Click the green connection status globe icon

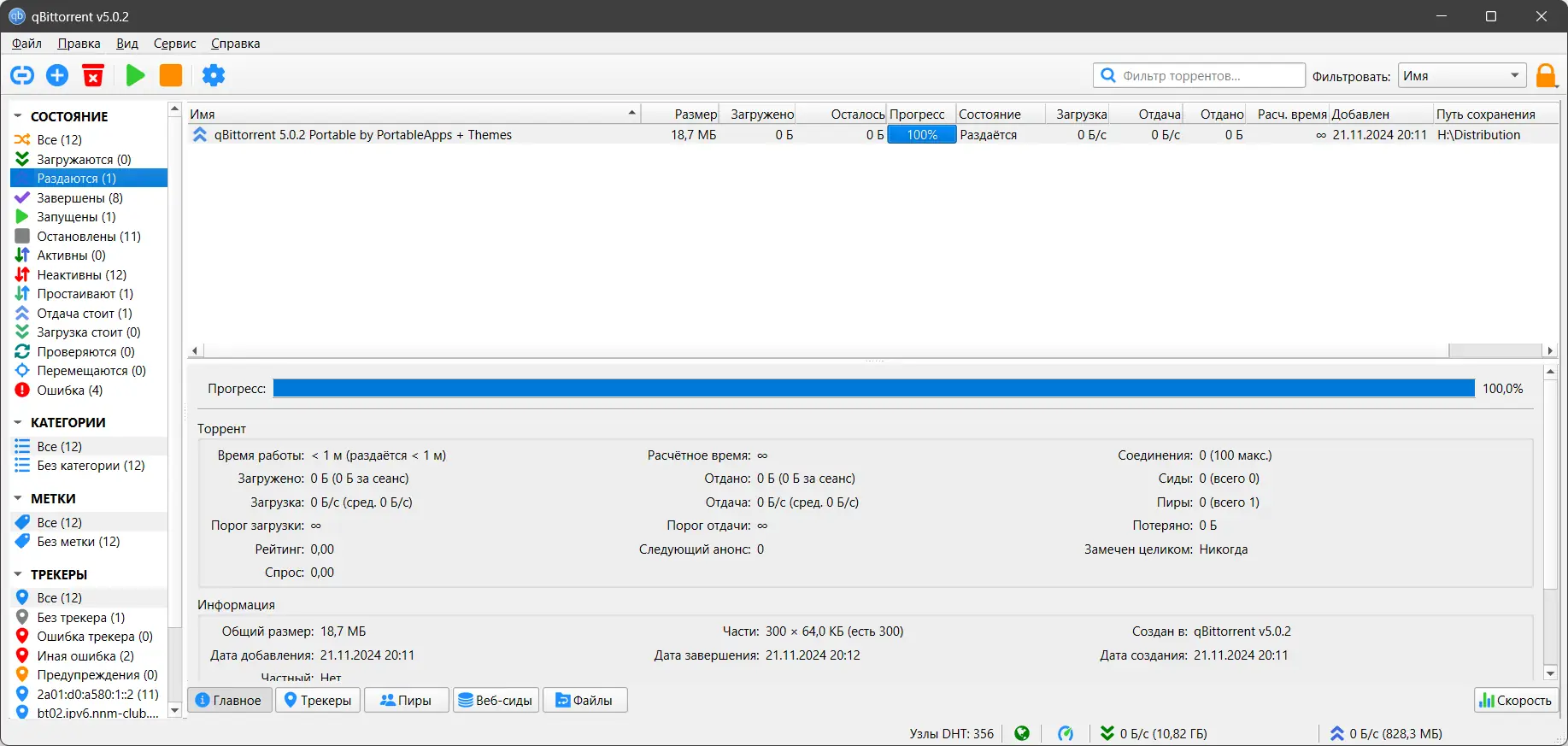tap(1022, 733)
